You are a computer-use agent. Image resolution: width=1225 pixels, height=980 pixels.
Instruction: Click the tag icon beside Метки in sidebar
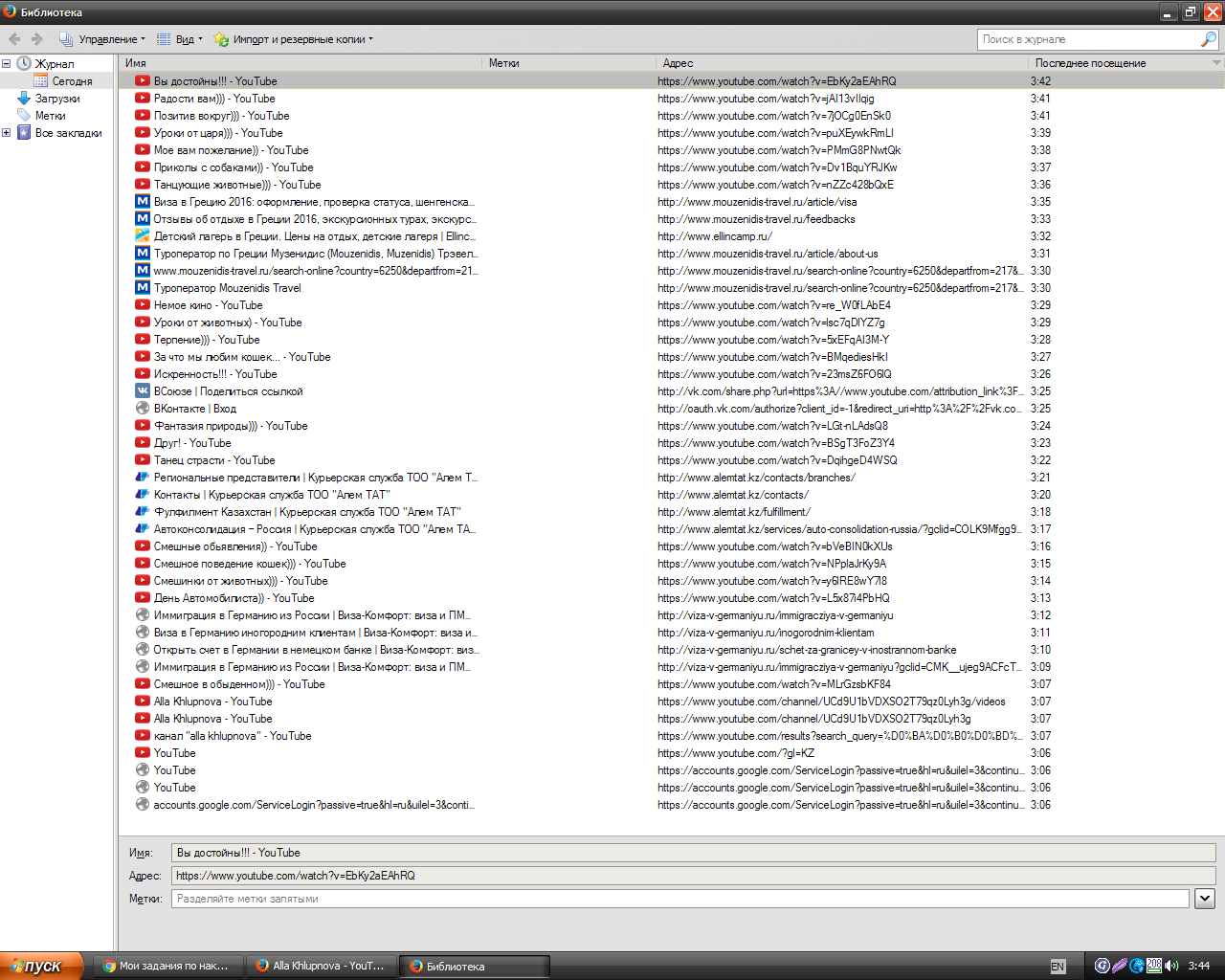click(x=24, y=116)
